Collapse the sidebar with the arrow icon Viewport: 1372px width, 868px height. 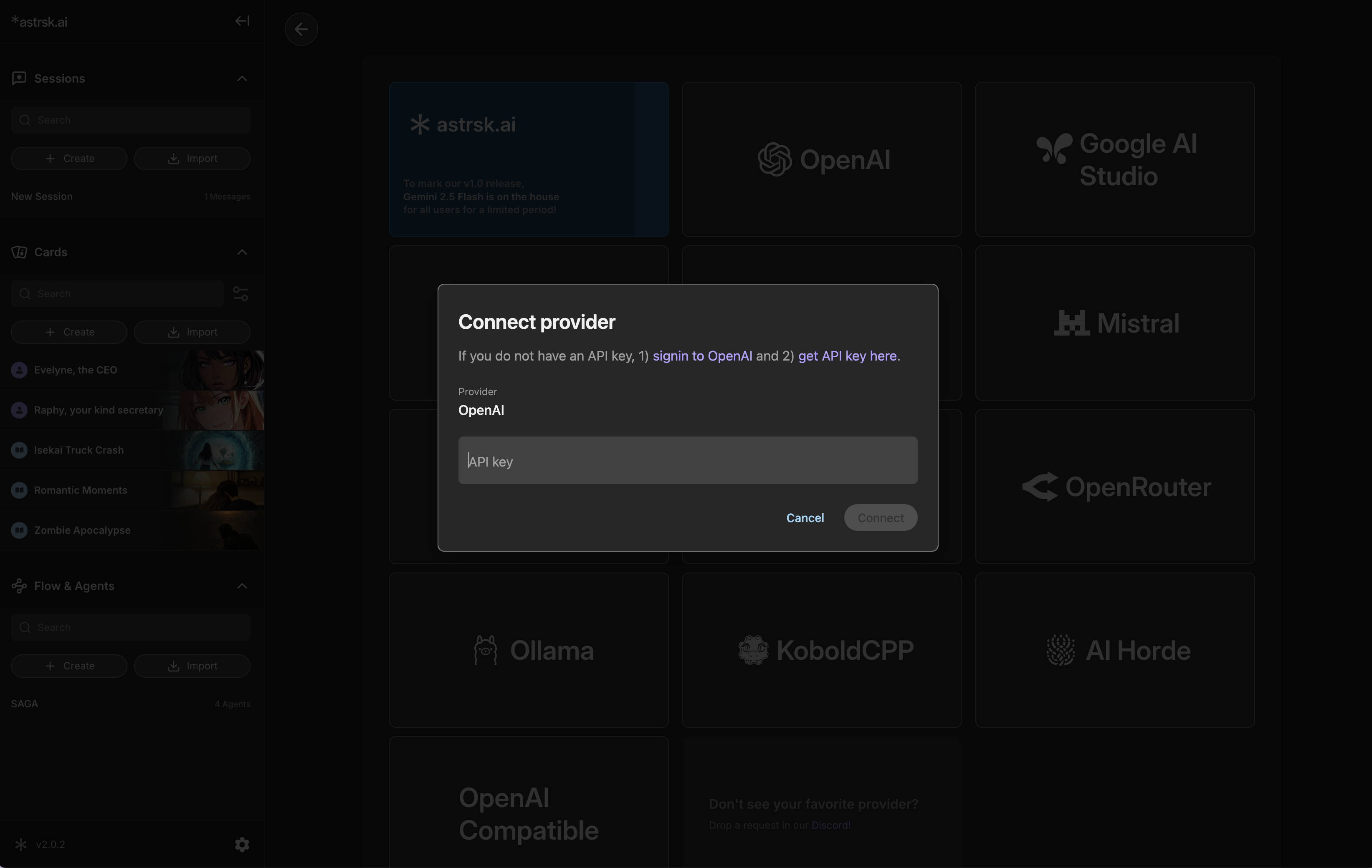point(242,21)
